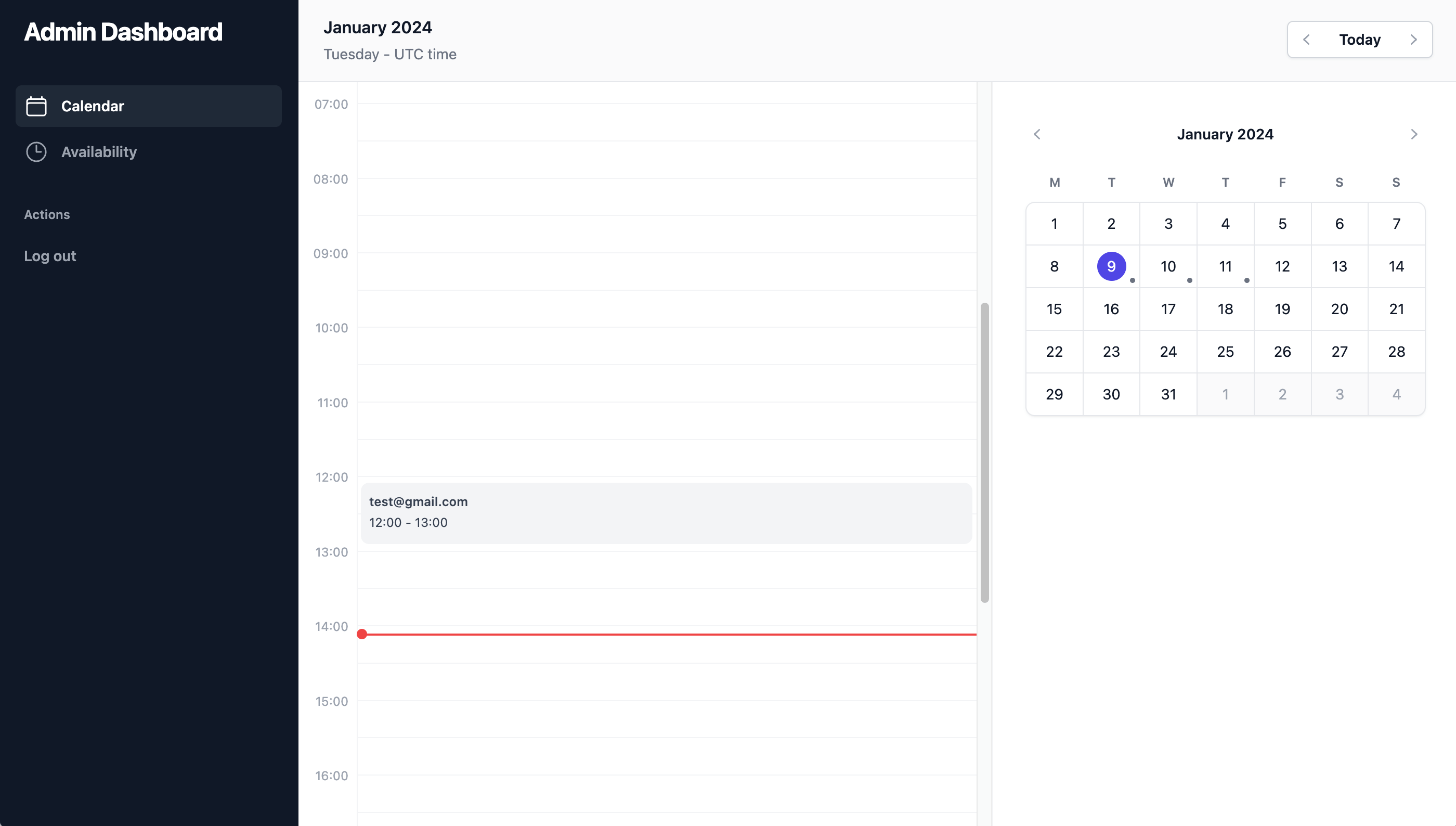Select January 23 in the mini calendar

point(1111,351)
